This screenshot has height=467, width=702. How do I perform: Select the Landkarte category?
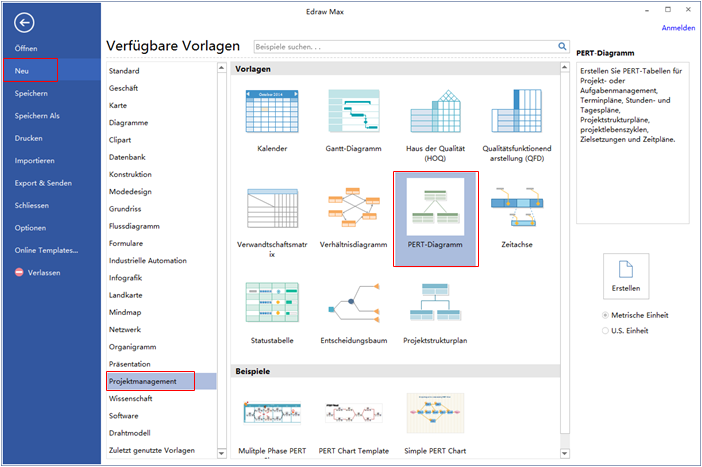point(125,295)
